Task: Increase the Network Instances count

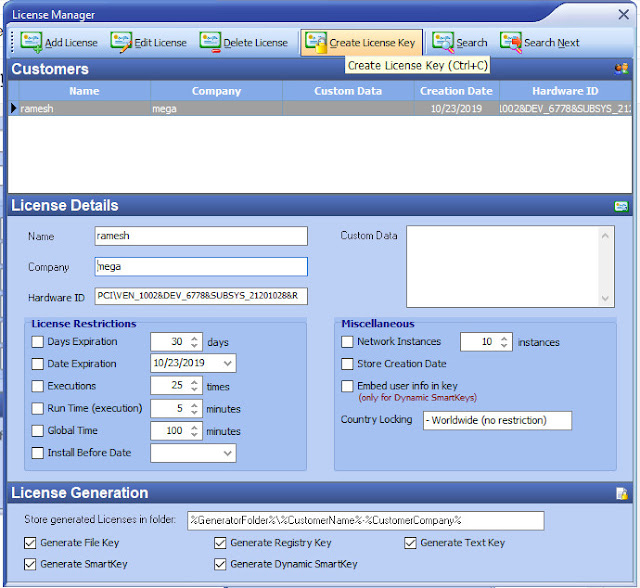Action: (504, 338)
